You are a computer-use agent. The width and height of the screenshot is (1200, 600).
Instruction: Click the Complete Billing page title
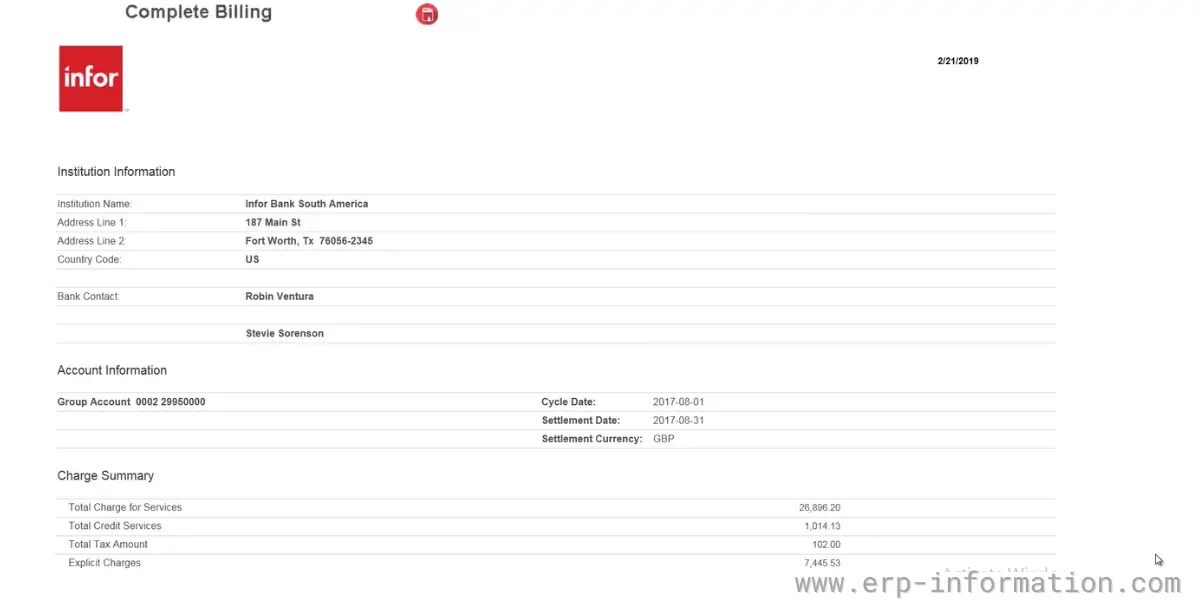click(198, 13)
